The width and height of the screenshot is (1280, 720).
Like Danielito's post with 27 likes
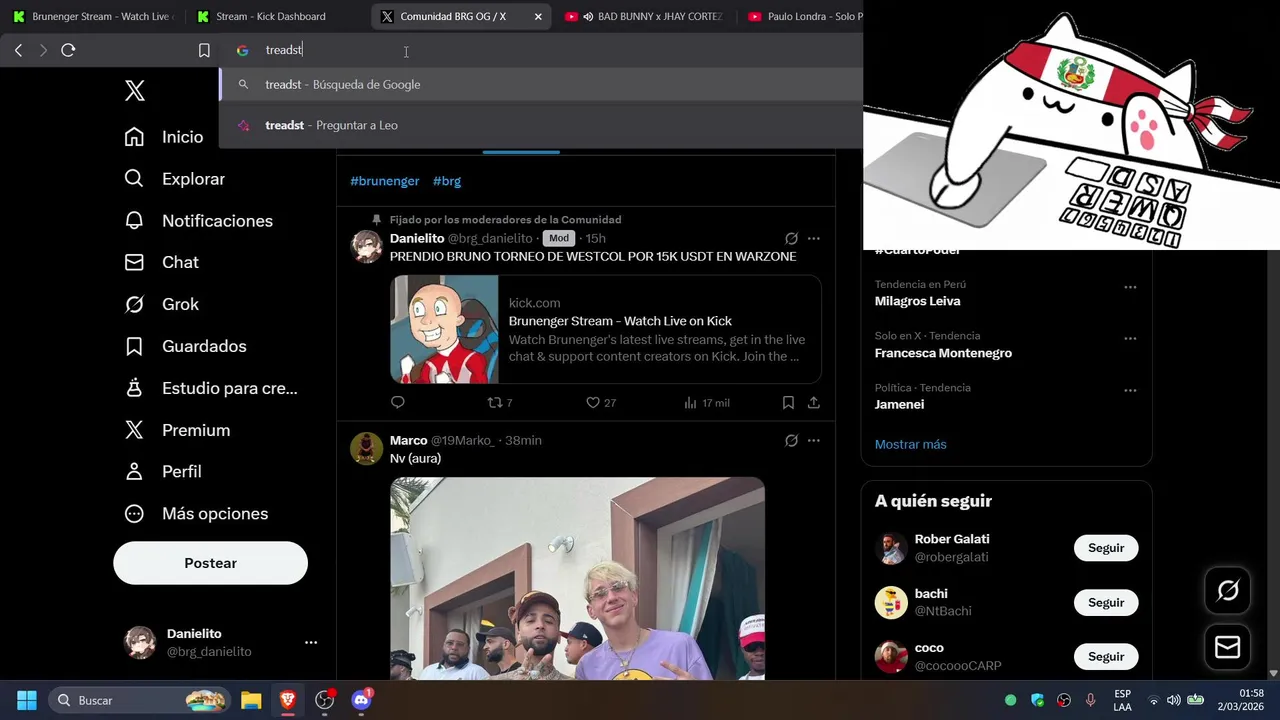[x=601, y=402]
